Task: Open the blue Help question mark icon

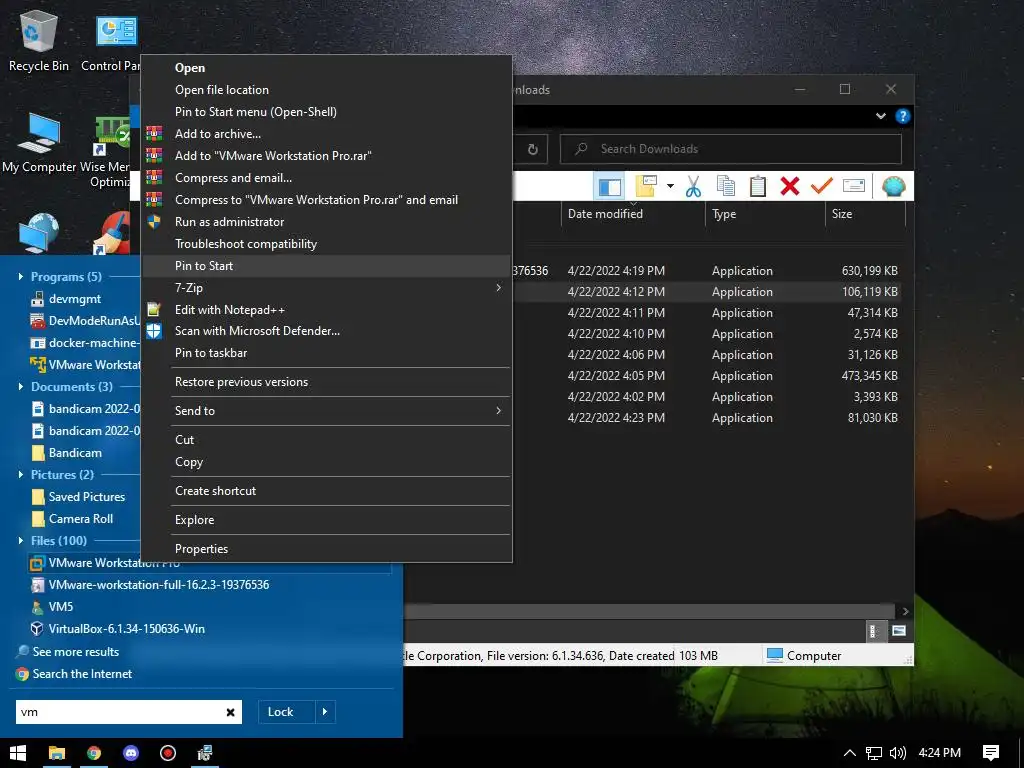Action: [903, 116]
